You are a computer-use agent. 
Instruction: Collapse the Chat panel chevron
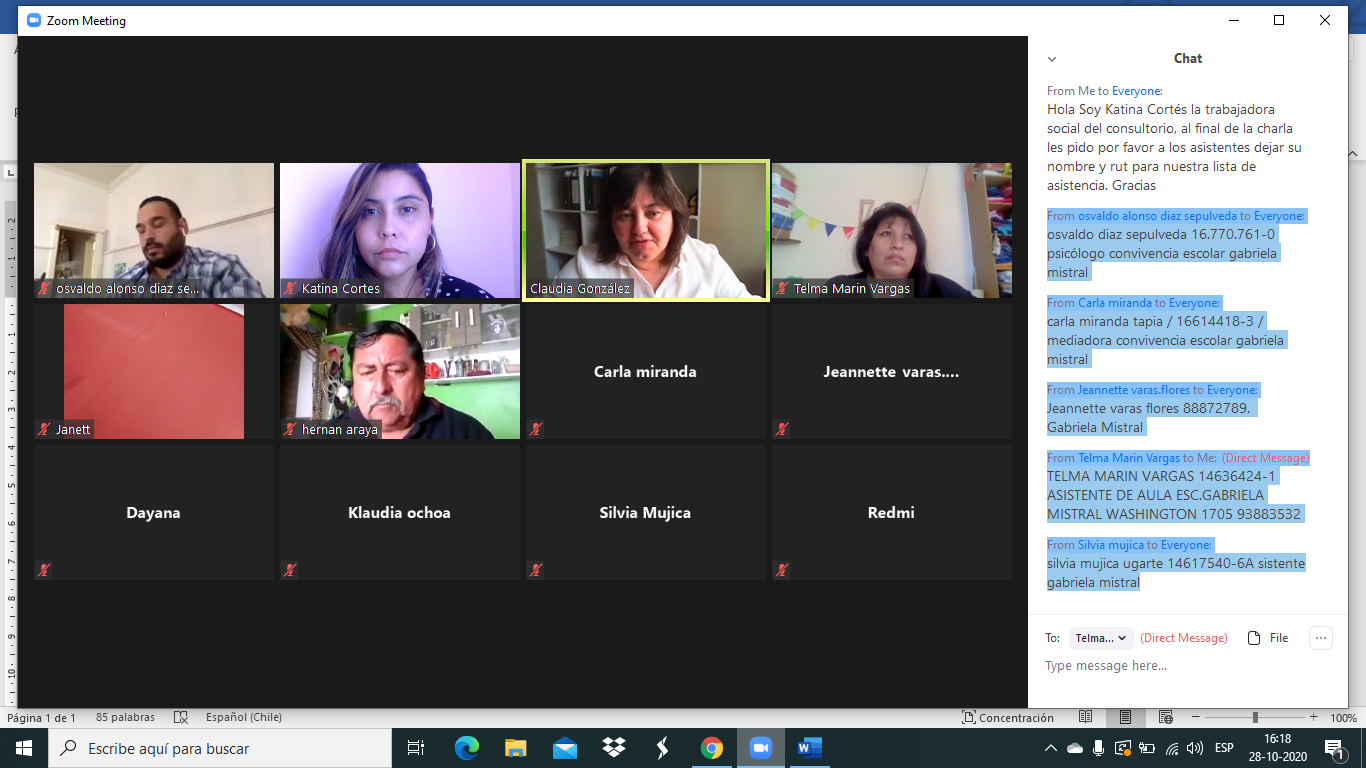pos(1051,59)
